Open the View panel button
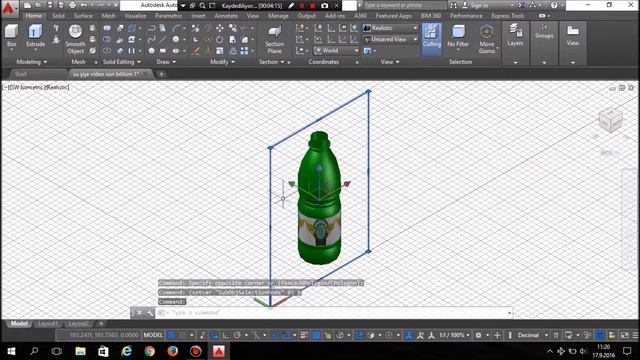The width and height of the screenshot is (640, 360). click(x=573, y=35)
